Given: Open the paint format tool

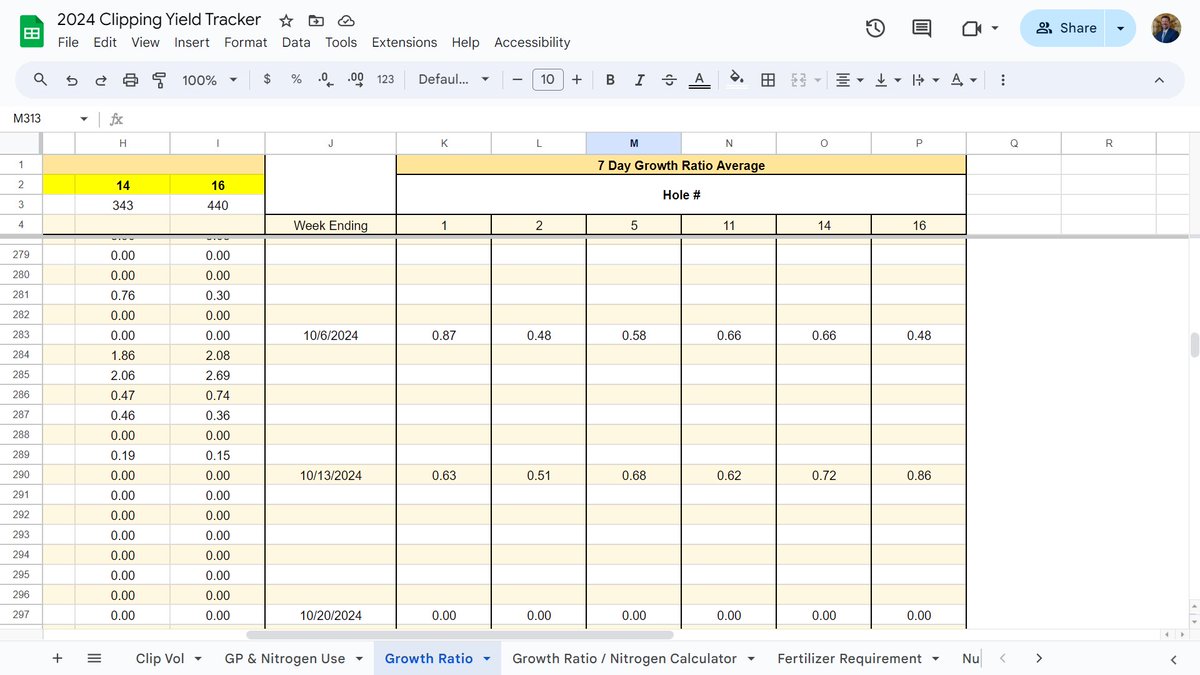Looking at the screenshot, I should tap(159, 79).
